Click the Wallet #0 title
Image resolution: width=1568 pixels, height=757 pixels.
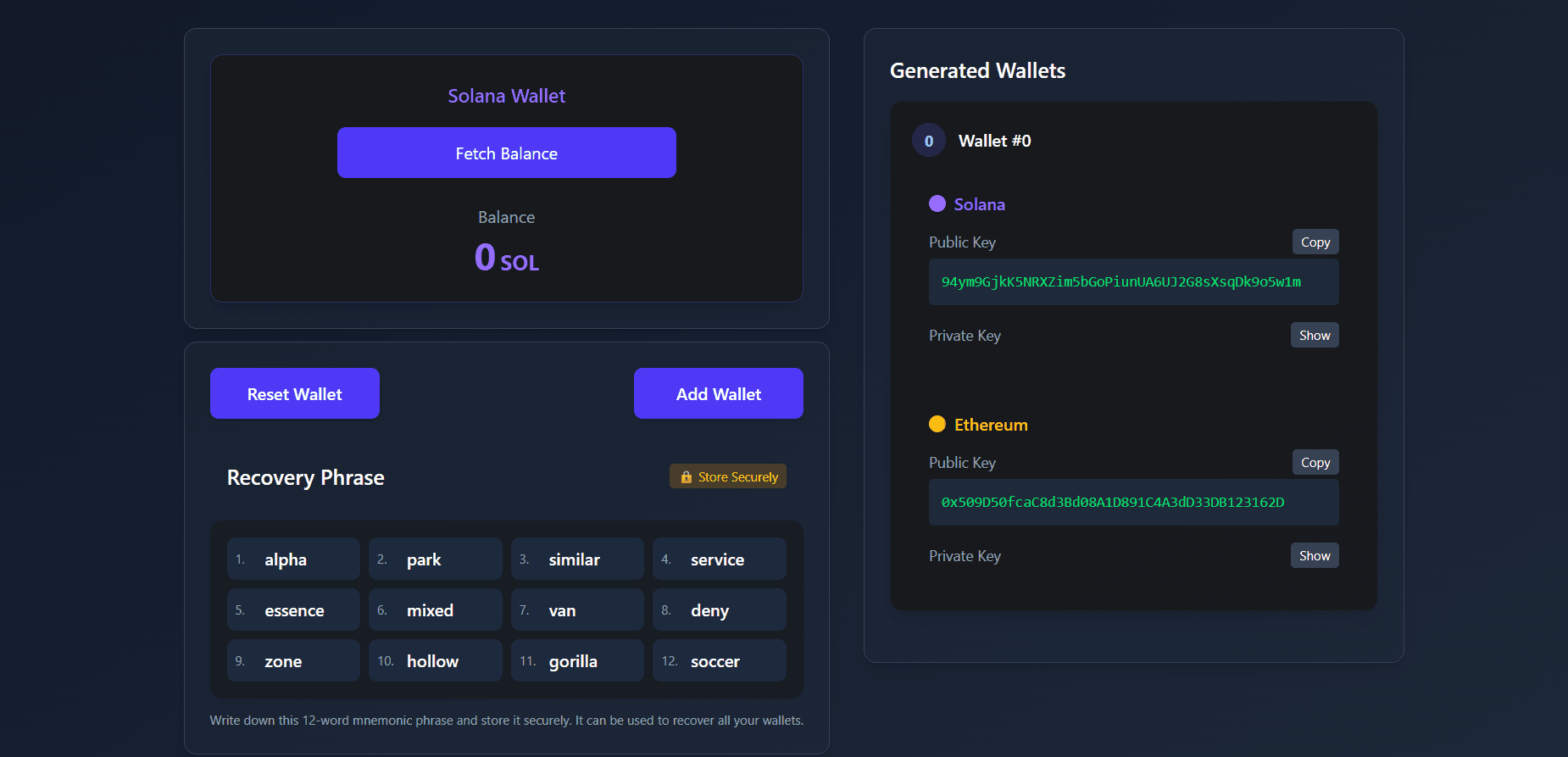pos(994,141)
